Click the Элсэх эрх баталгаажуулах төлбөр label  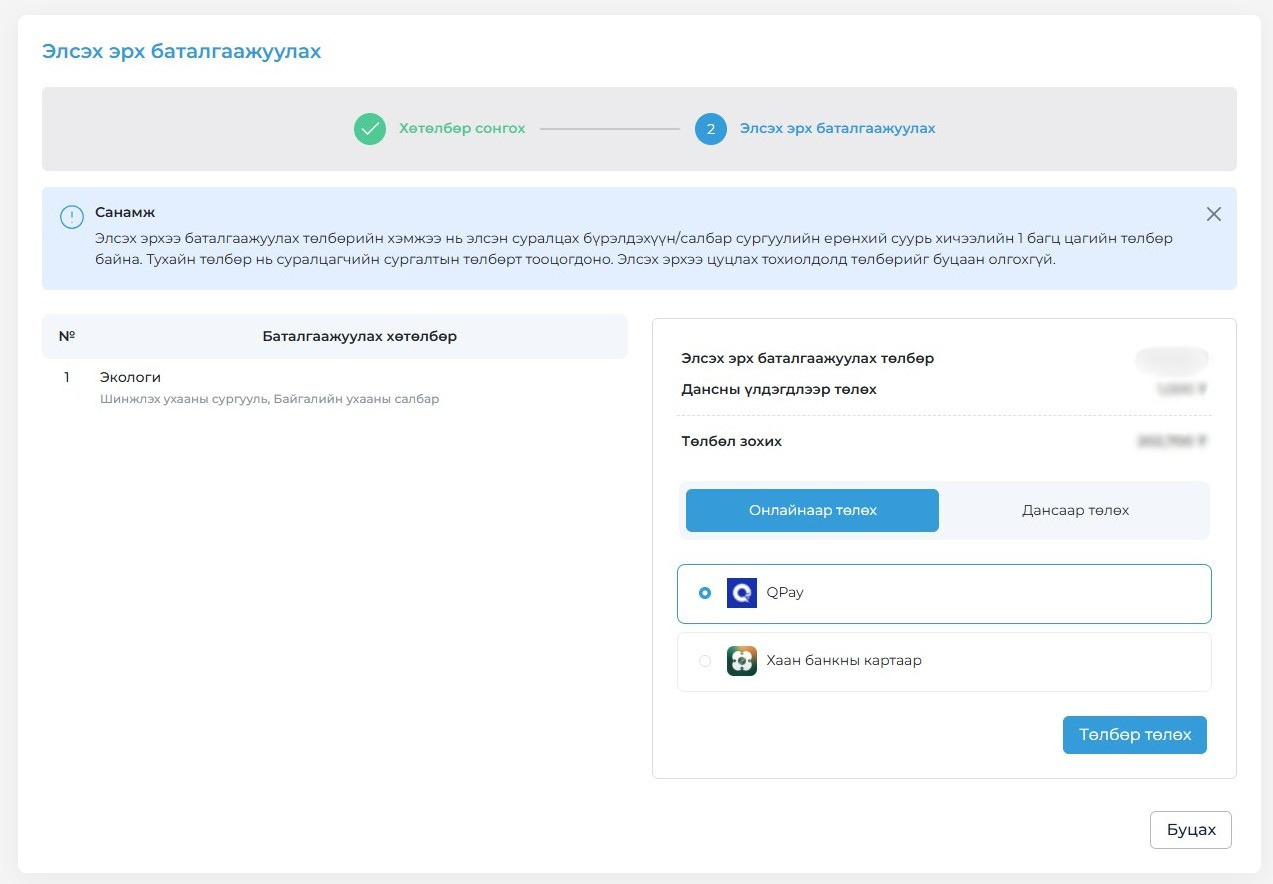(808, 358)
